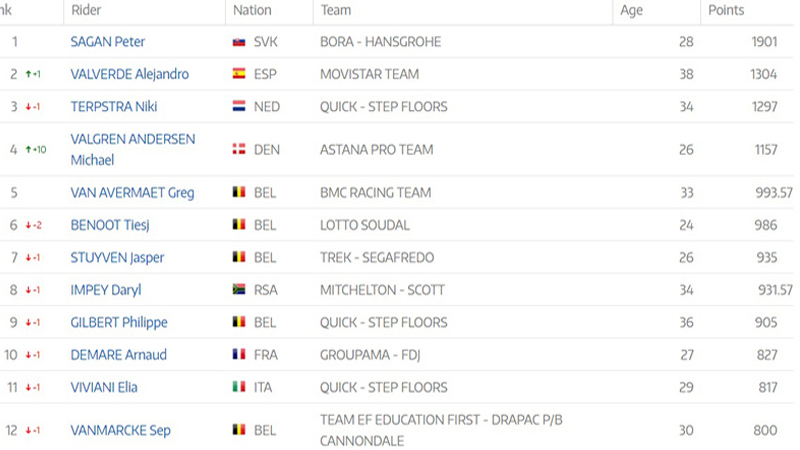800x450 pixels.
Task: Select the VALGREN ANDERSEN Michael link
Action: [x=133, y=149]
